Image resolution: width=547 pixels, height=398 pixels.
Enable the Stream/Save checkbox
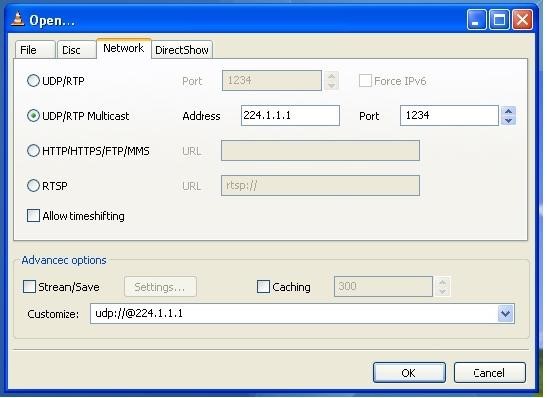tap(29, 287)
